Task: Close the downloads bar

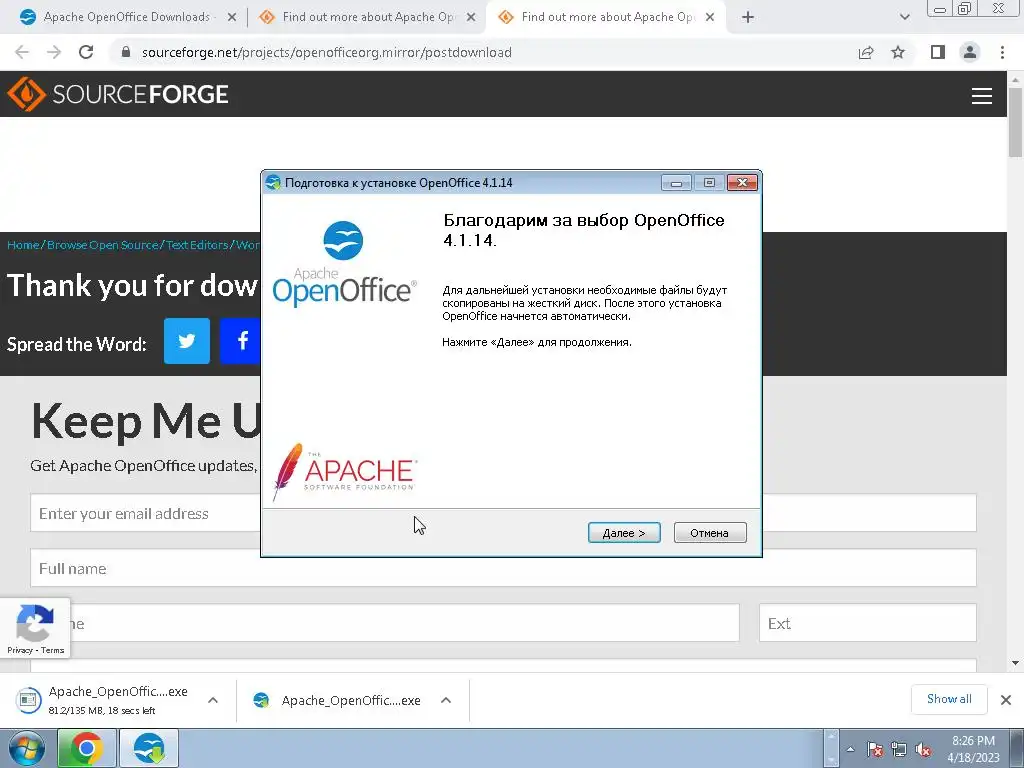Action: (x=1006, y=699)
